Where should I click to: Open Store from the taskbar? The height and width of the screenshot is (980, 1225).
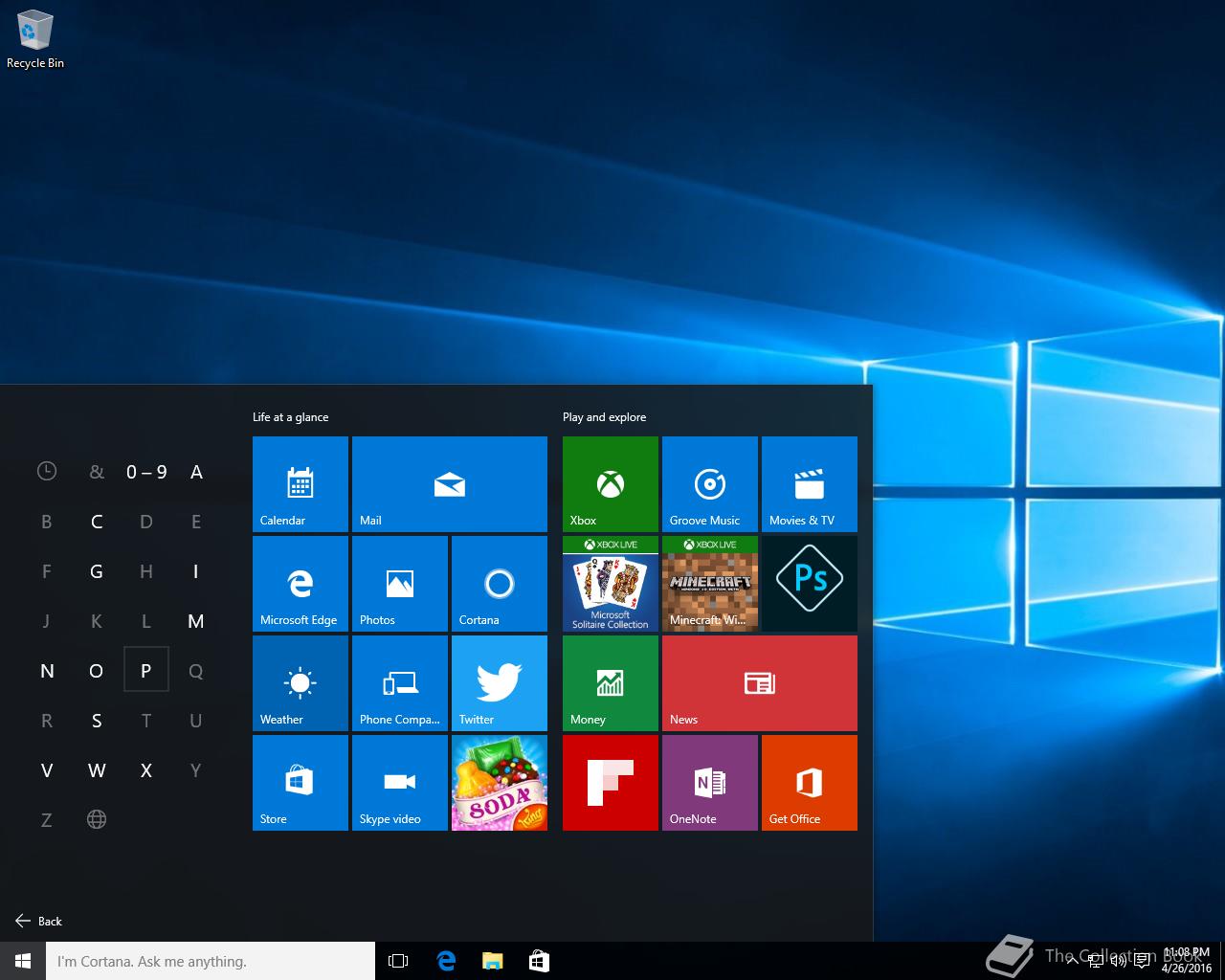coord(539,961)
